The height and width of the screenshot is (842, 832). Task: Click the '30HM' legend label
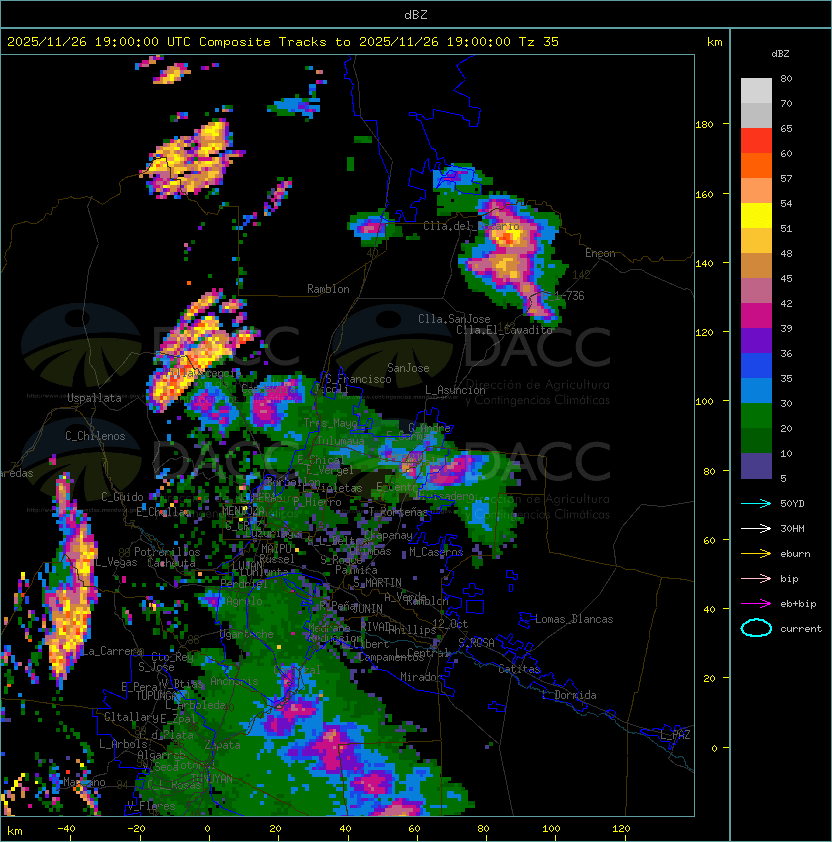coord(792,528)
